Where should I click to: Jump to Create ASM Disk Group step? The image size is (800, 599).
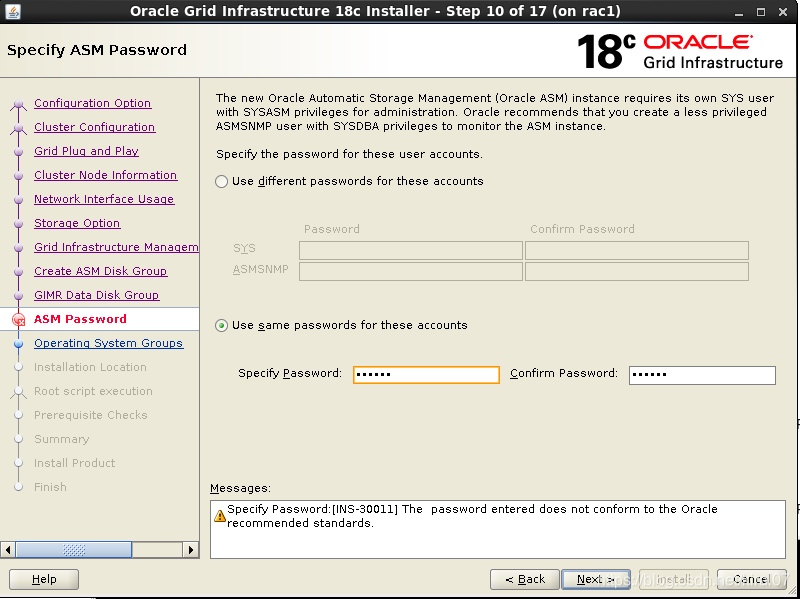tap(101, 271)
